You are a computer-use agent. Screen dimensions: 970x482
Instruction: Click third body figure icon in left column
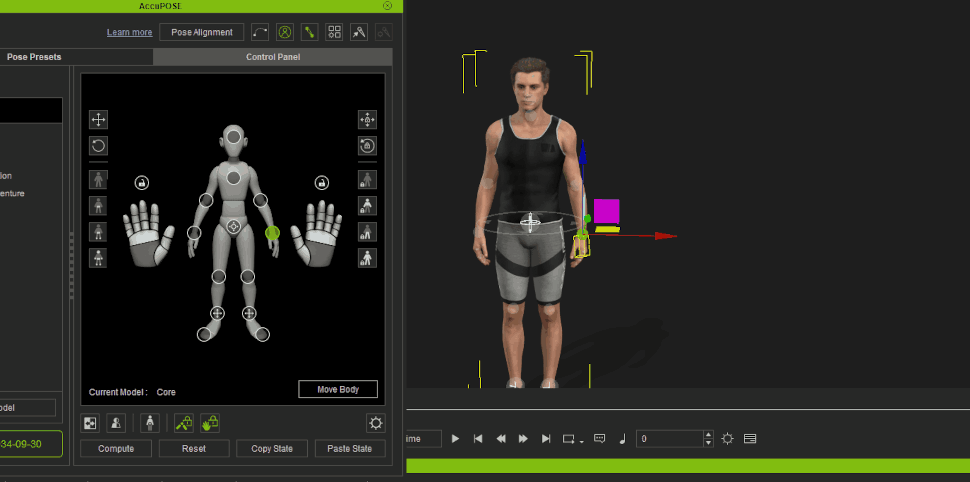(98, 231)
